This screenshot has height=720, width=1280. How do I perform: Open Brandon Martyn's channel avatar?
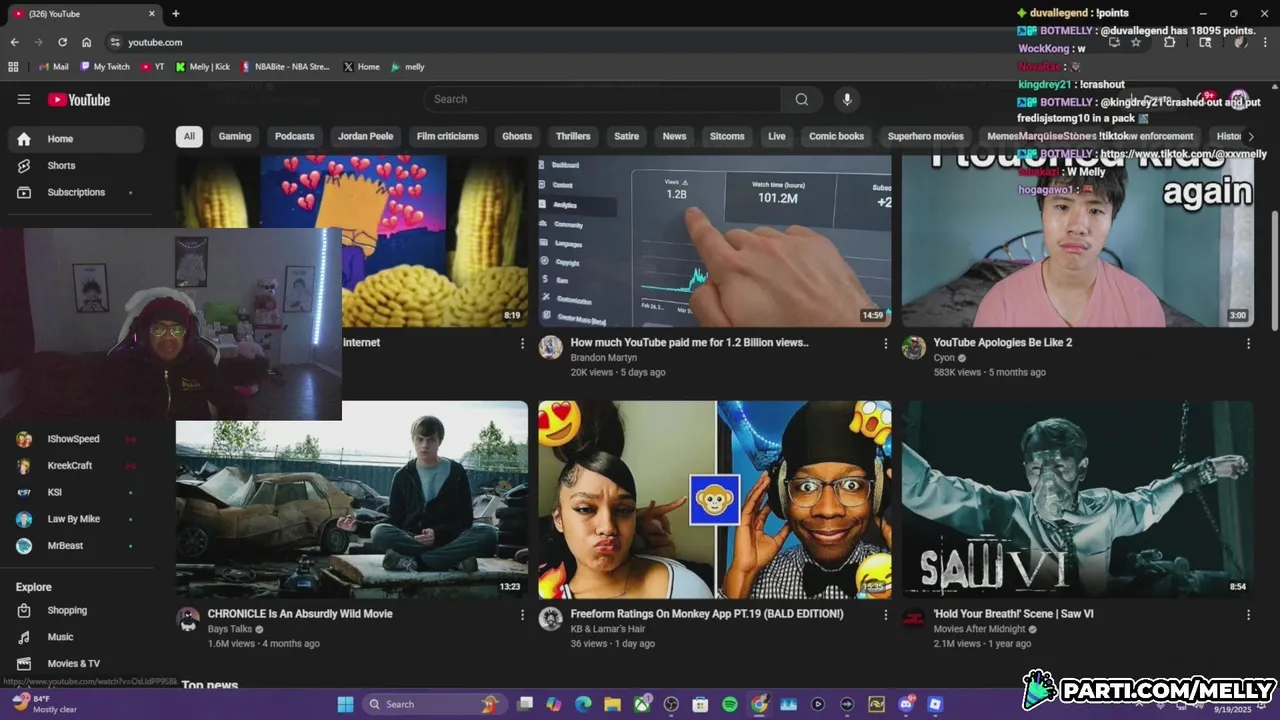pos(550,347)
